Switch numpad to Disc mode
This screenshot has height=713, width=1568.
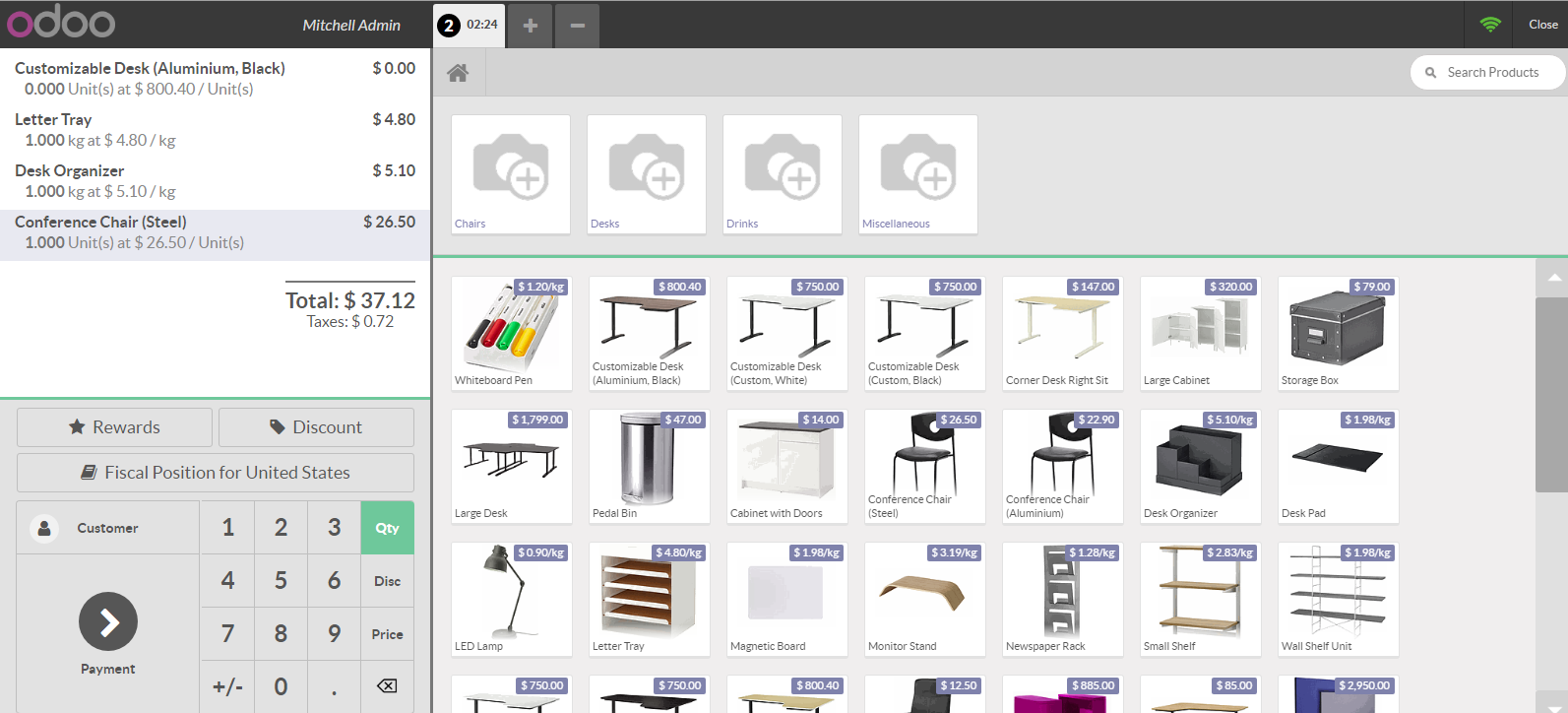coord(388,581)
